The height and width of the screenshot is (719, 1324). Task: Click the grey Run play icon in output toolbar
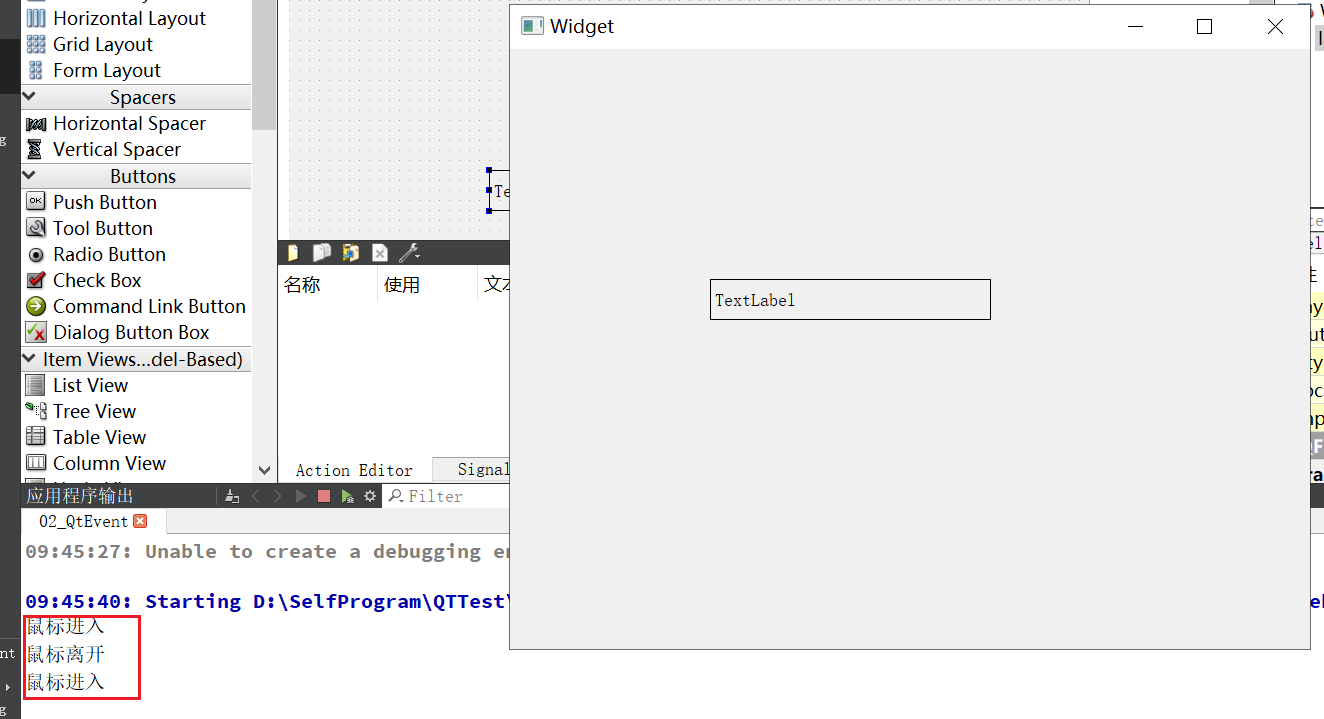click(300, 496)
